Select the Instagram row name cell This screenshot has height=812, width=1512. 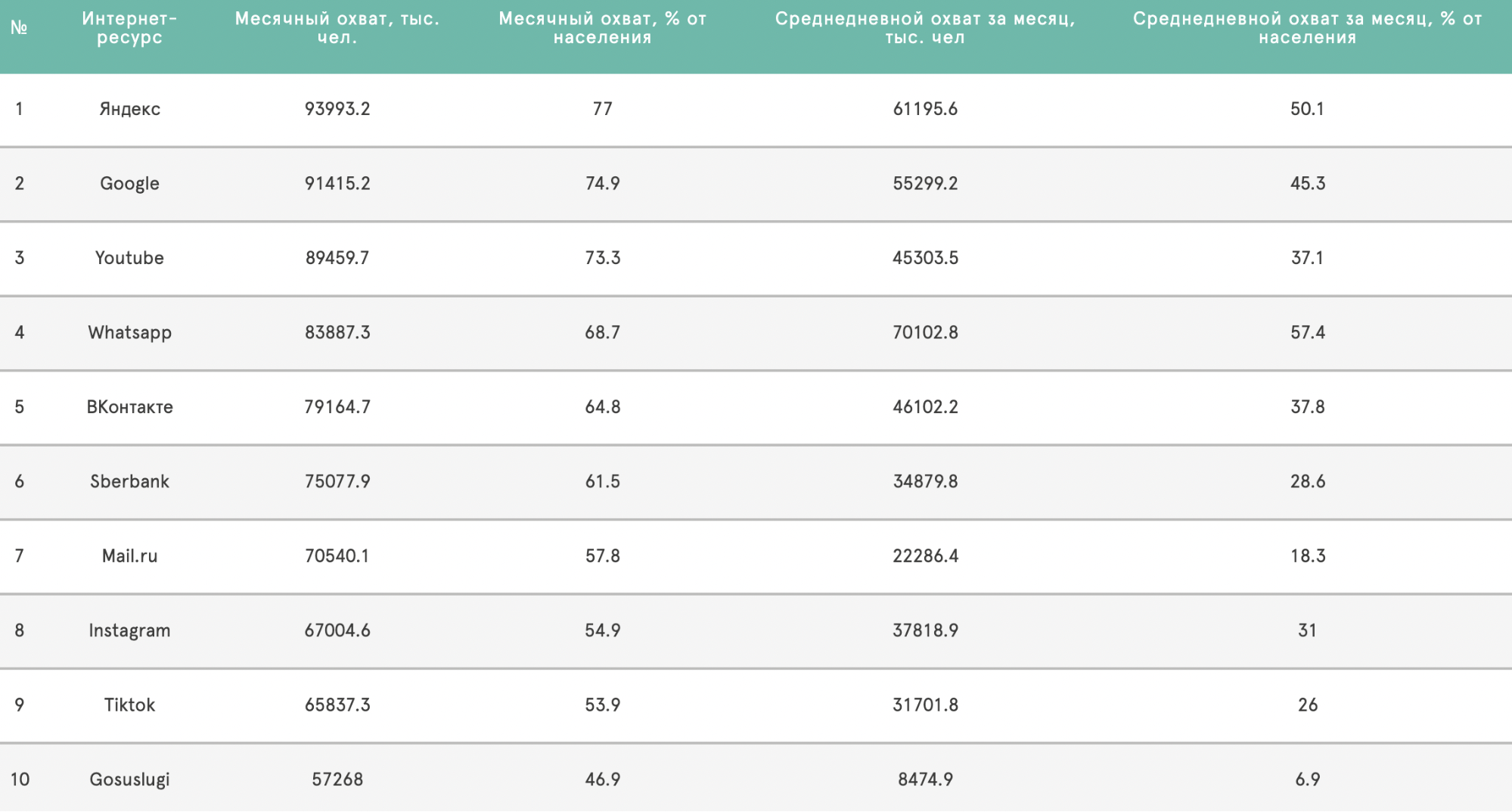pos(129,630)
